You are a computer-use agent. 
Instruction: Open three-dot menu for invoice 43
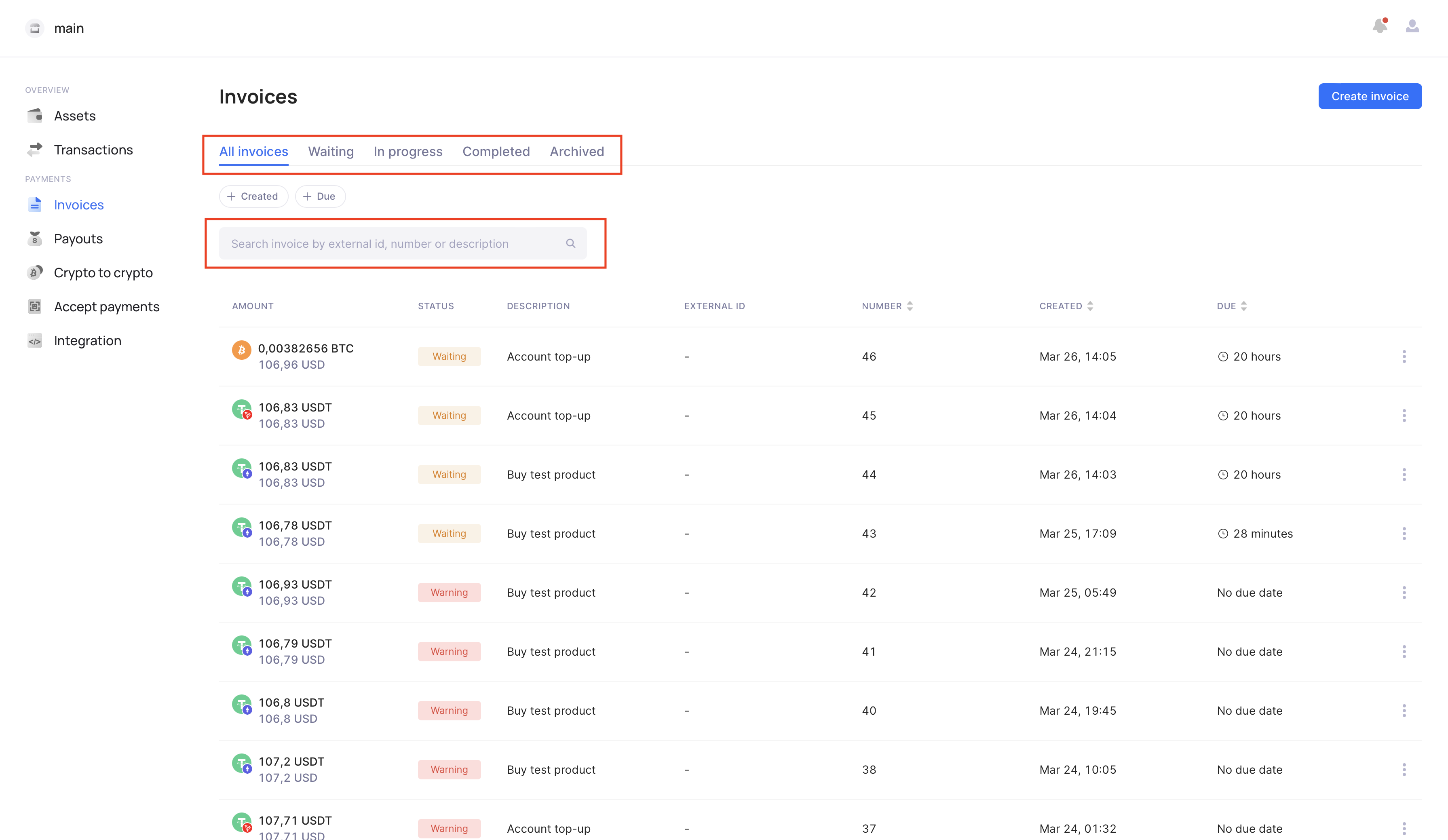tap(1404, 533)
